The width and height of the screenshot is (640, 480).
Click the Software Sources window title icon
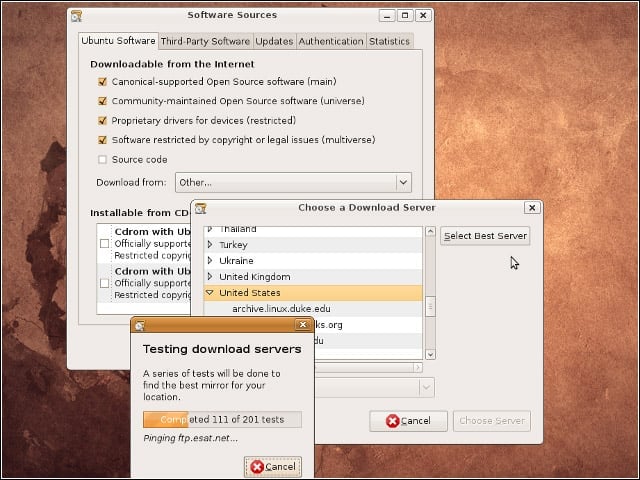pos(76,16)
